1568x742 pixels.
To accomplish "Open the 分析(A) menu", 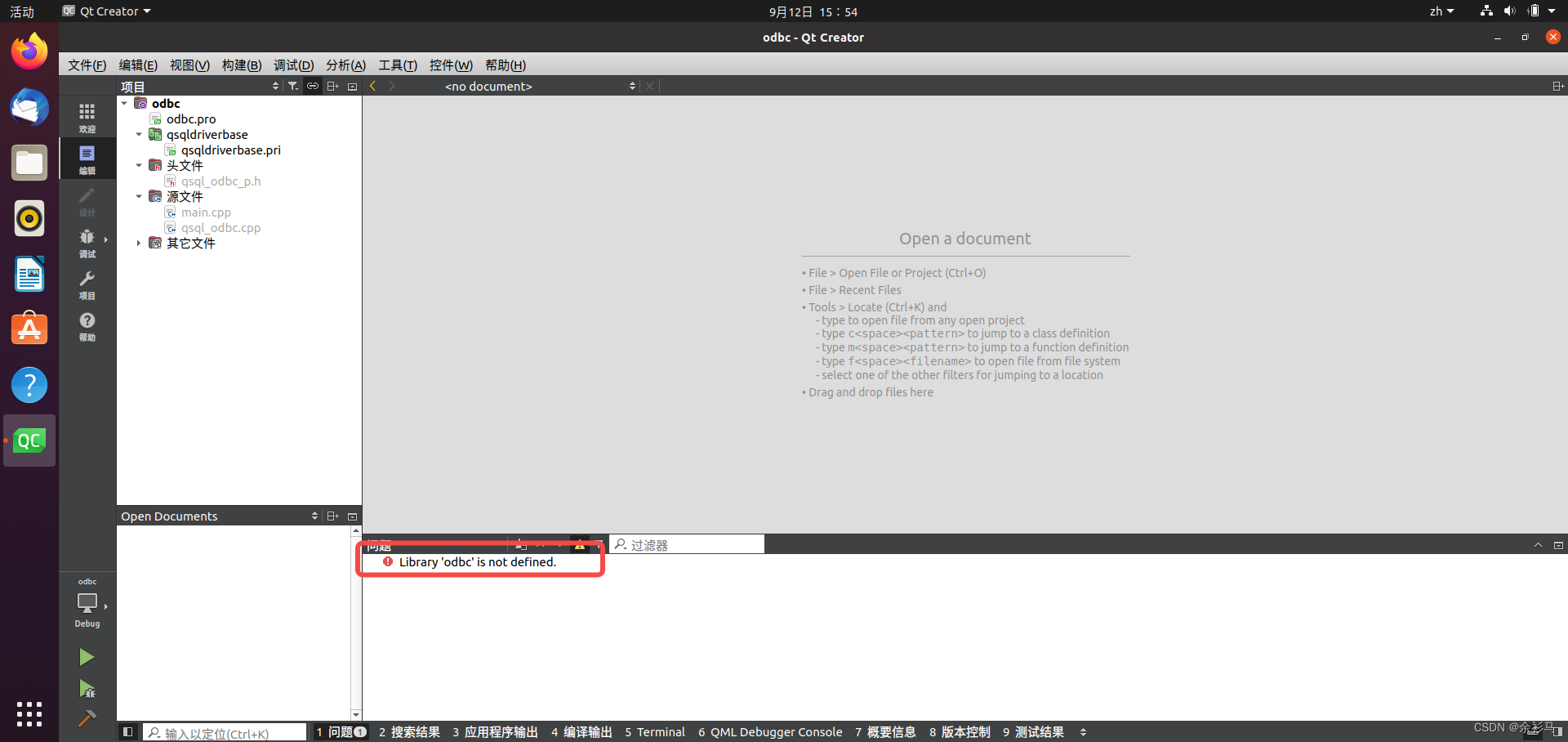I will (x=345, y=65).
